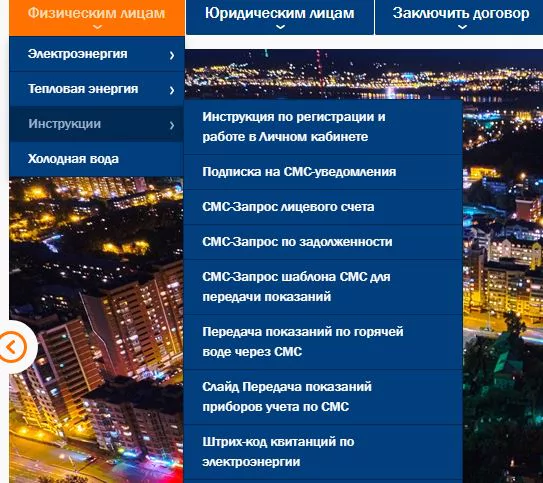Open Слайд Передача показаний приборов учета
The height and width of the screenshot is (483, 543).
point(323,397)
